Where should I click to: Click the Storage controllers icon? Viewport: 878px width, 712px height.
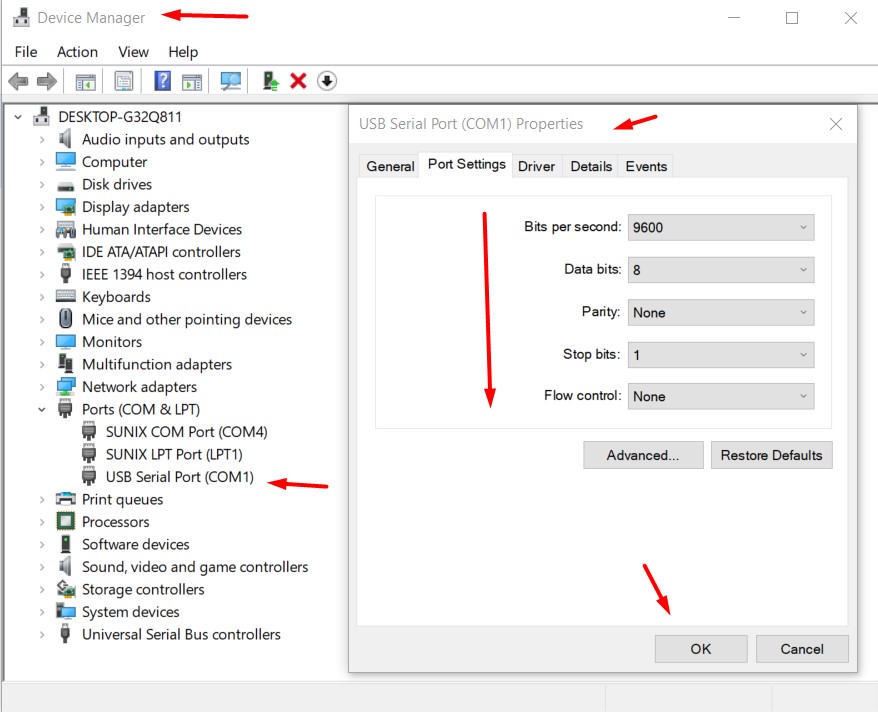click(66, 588)
